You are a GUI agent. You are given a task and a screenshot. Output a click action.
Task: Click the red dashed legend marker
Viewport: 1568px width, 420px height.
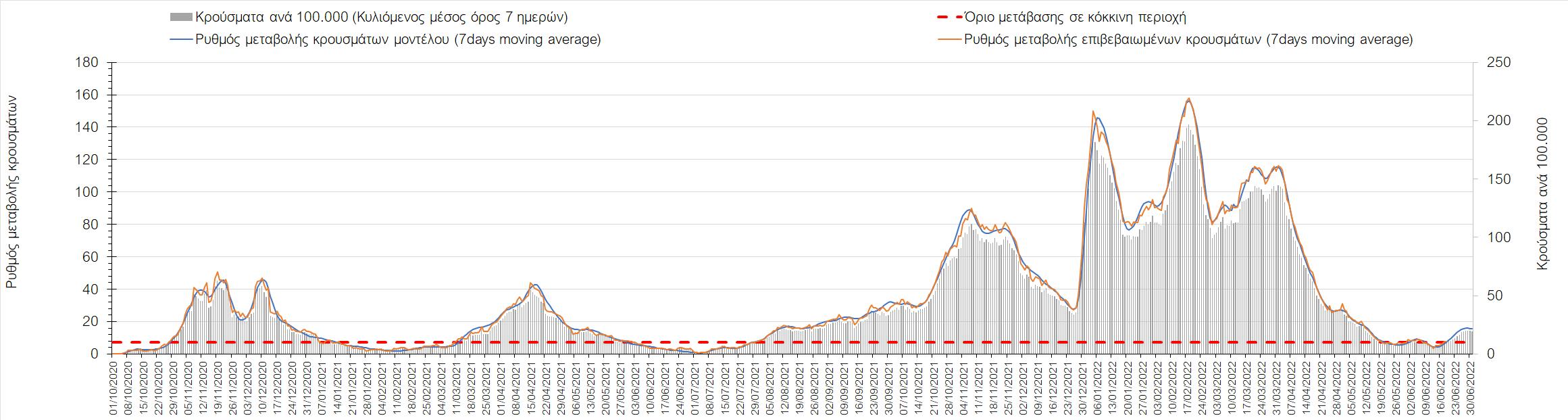pyautogui.click(x=949, y=18)
